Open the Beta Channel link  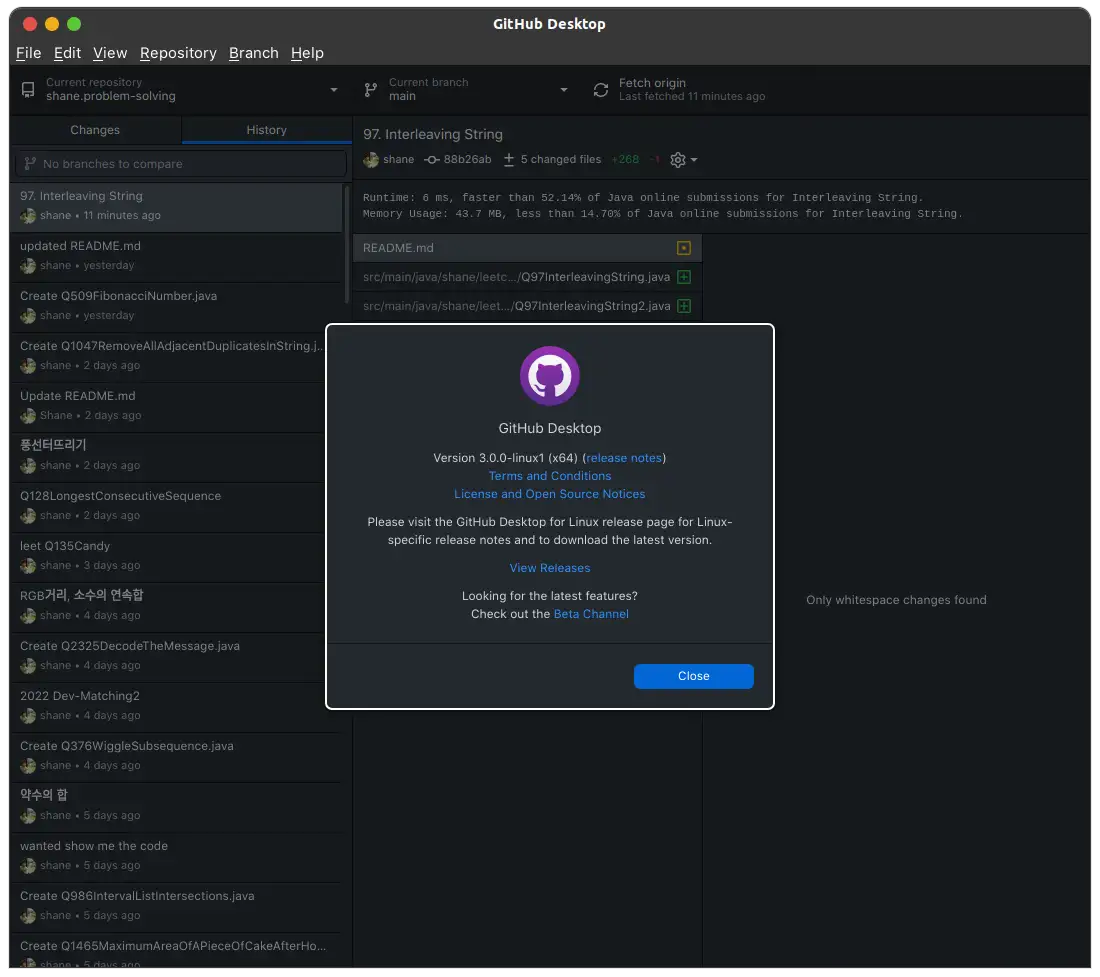pyautogui.click(x=591, y=614)
